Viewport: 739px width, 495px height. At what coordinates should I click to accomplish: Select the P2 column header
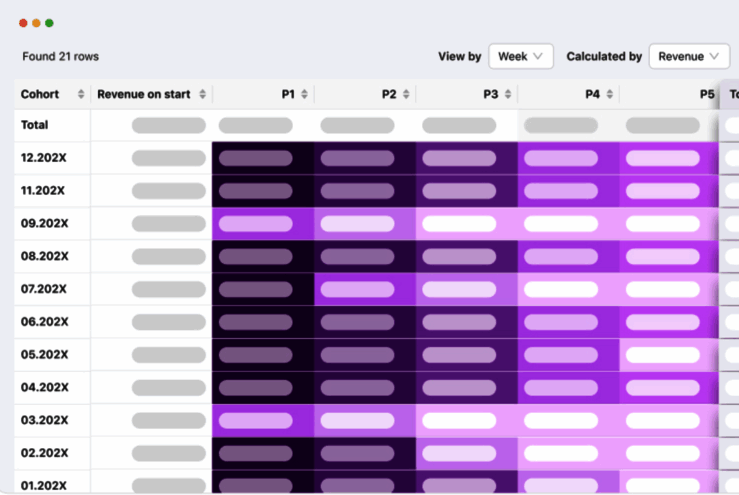click(389, 95)
